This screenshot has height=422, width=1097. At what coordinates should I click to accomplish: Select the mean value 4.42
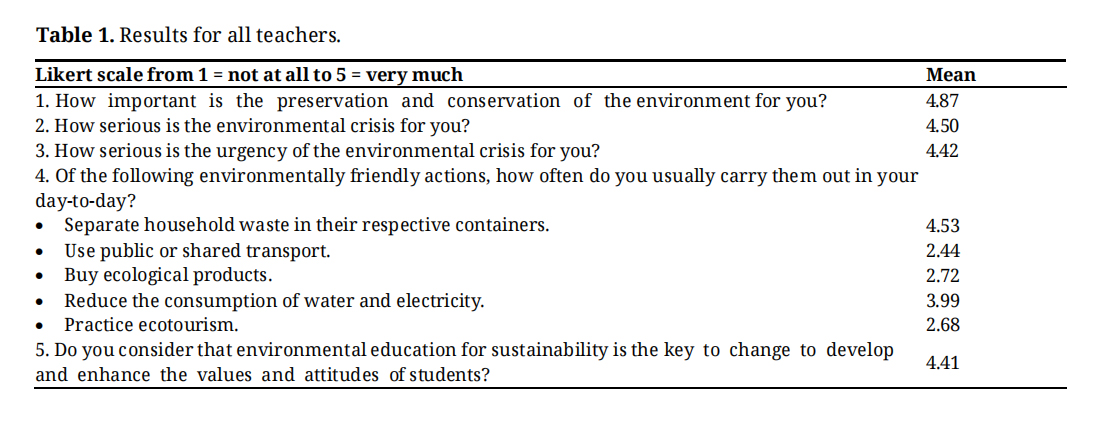tap(943, 151)
